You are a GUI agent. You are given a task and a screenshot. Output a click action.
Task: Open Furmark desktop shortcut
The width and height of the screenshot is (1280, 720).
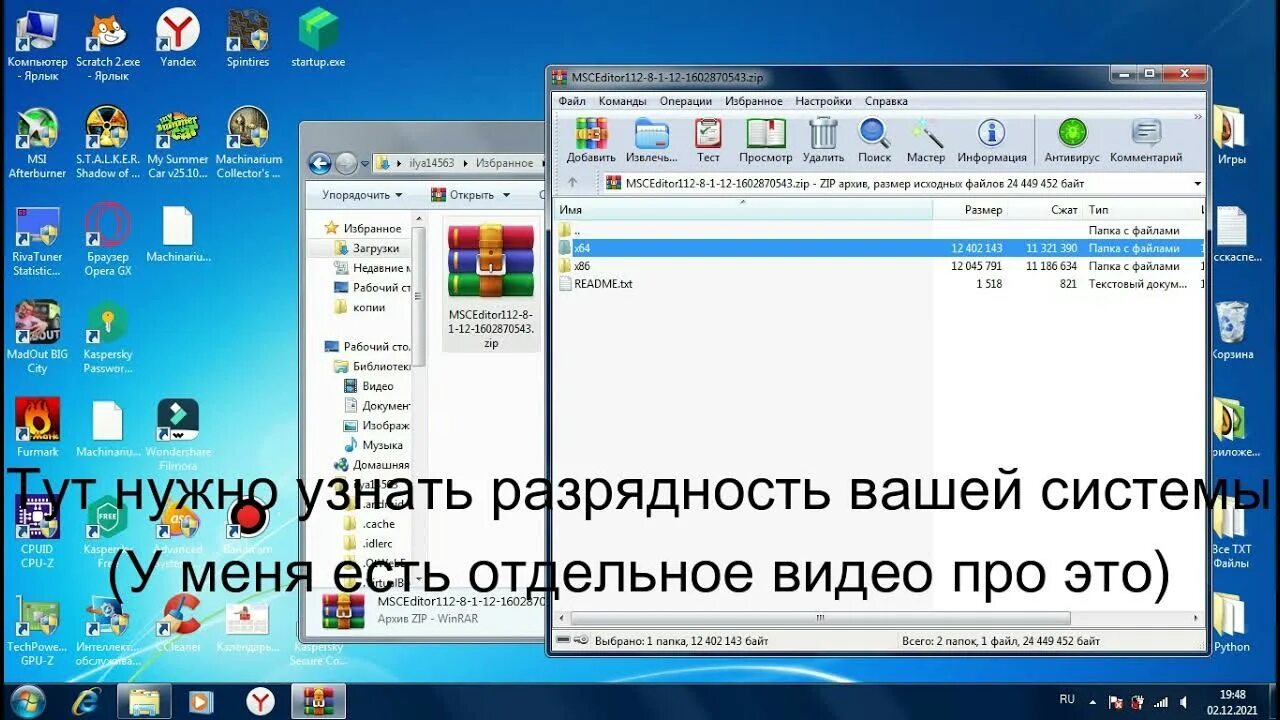click(x=37, y=428)
